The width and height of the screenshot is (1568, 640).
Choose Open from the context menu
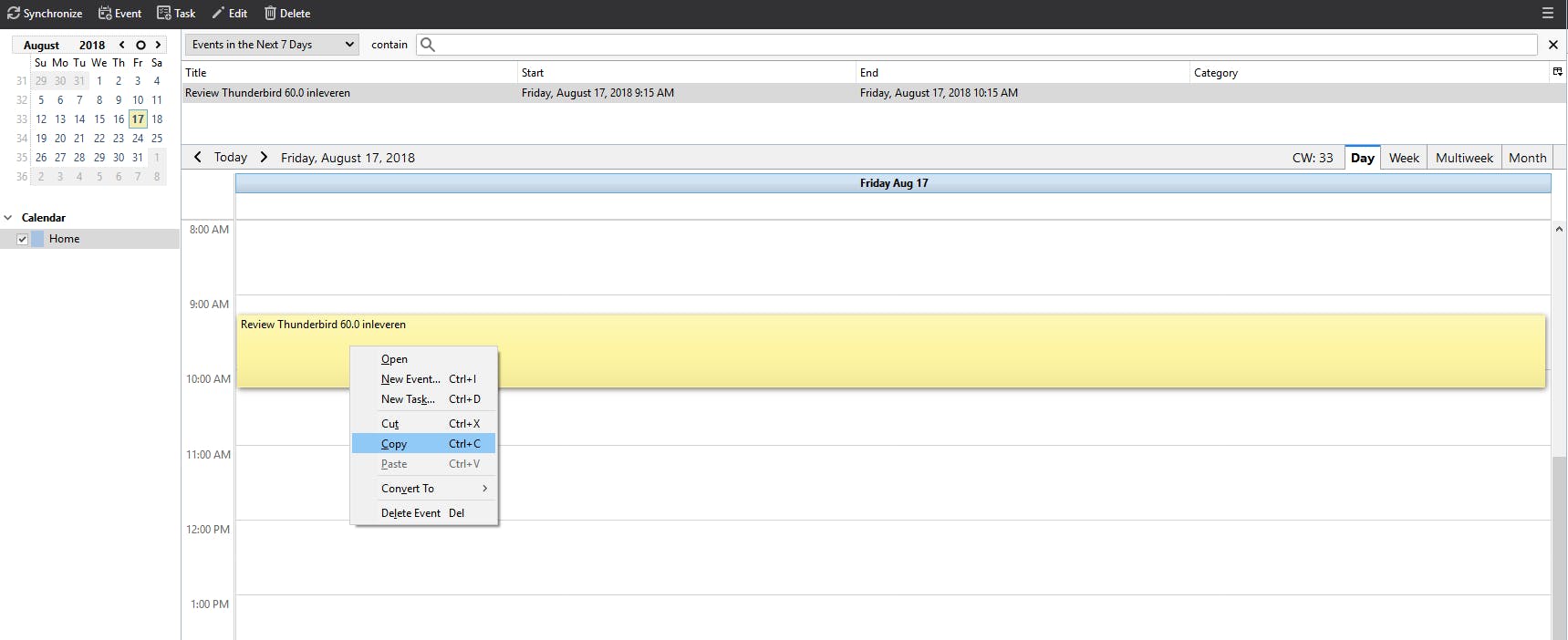click(424, 359)
